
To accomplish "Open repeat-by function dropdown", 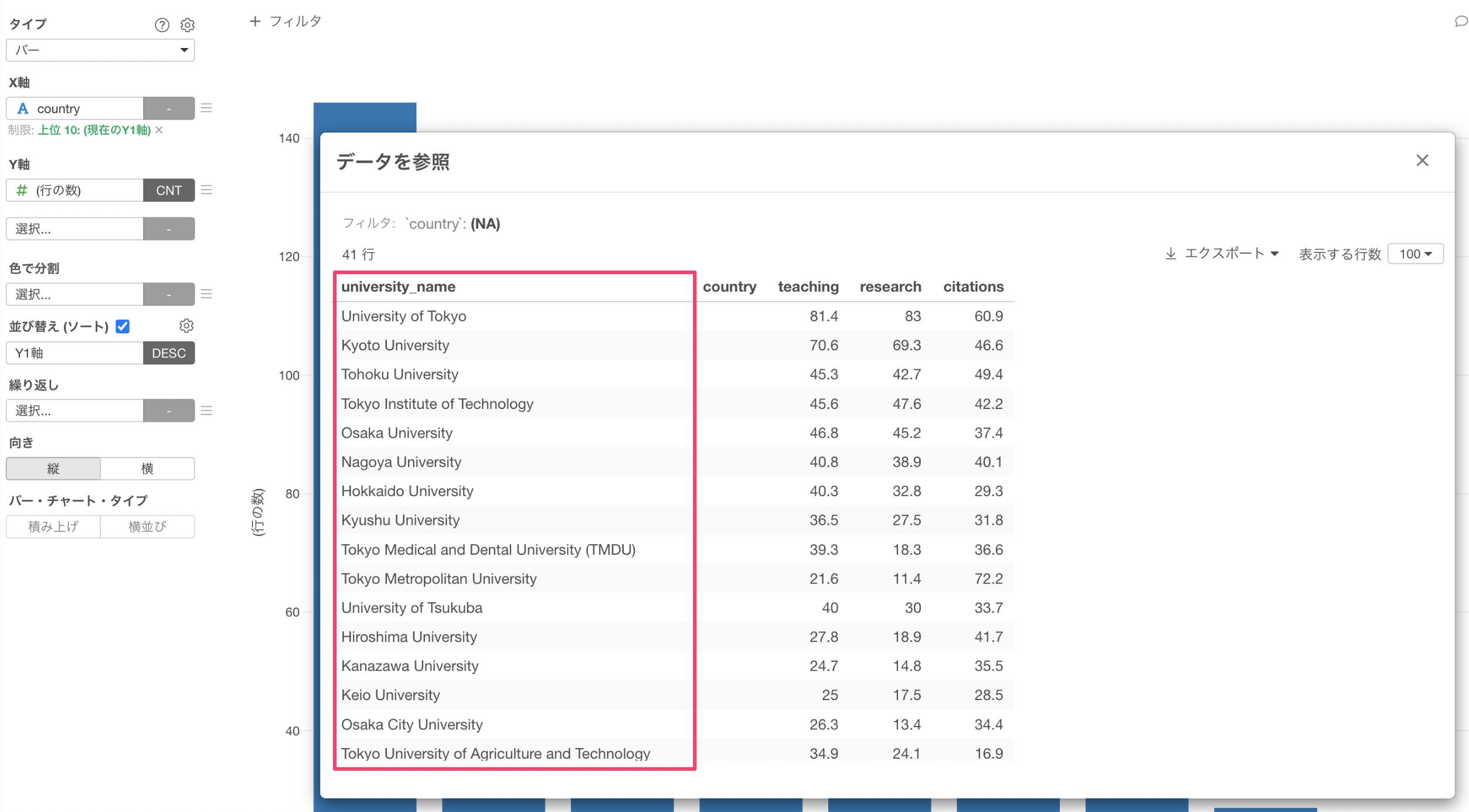I will pyautogui.click(x=169, y=410).
